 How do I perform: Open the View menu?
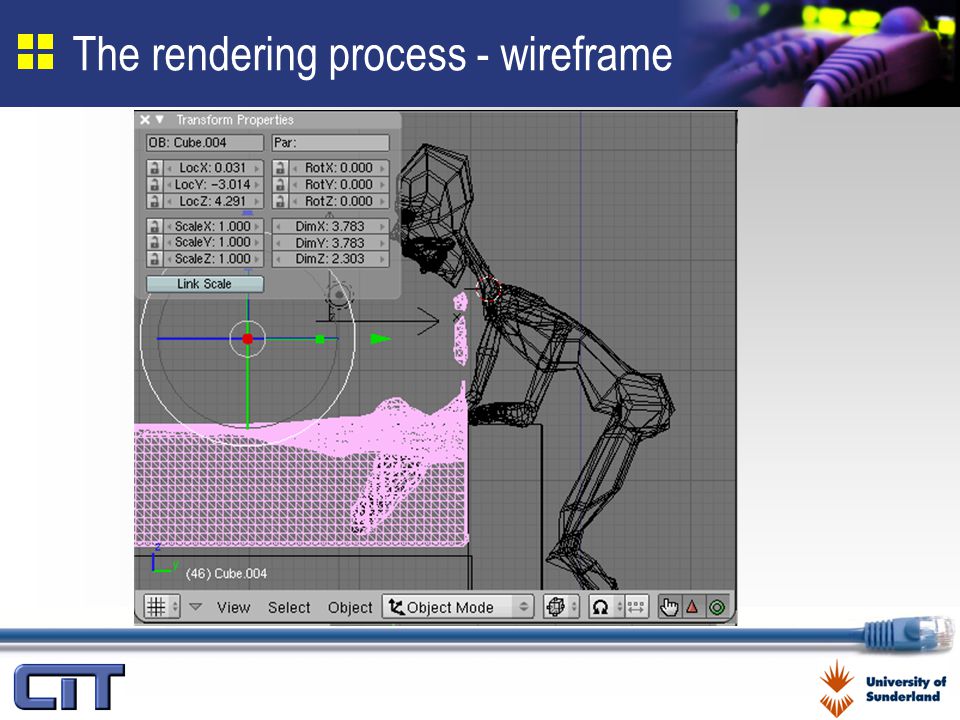233,607
